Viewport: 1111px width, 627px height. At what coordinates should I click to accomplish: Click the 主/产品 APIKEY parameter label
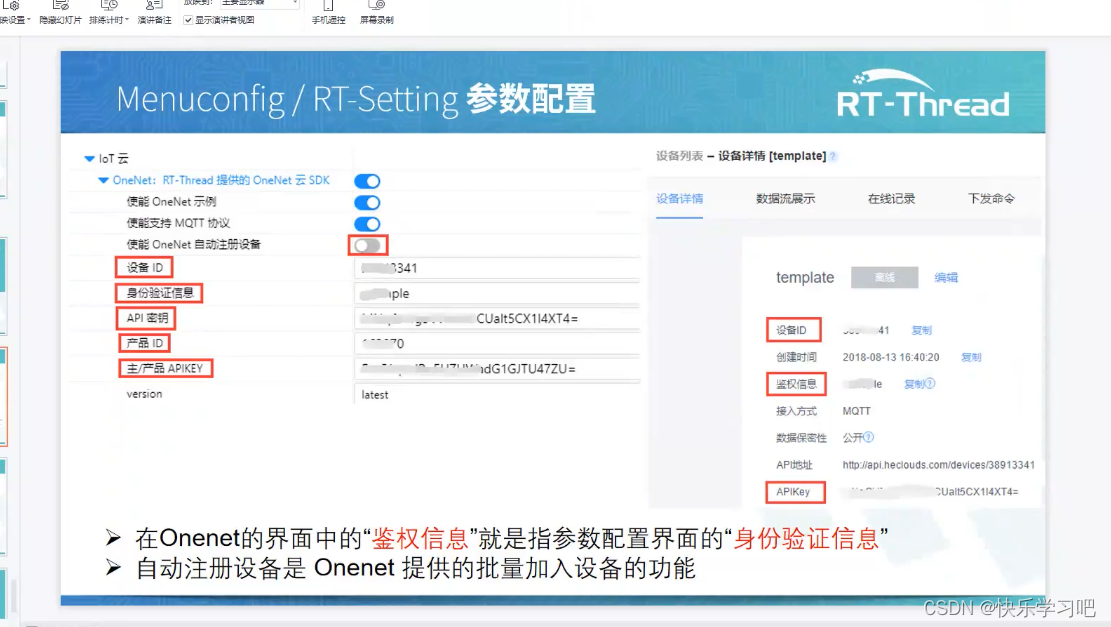[165, 368]
